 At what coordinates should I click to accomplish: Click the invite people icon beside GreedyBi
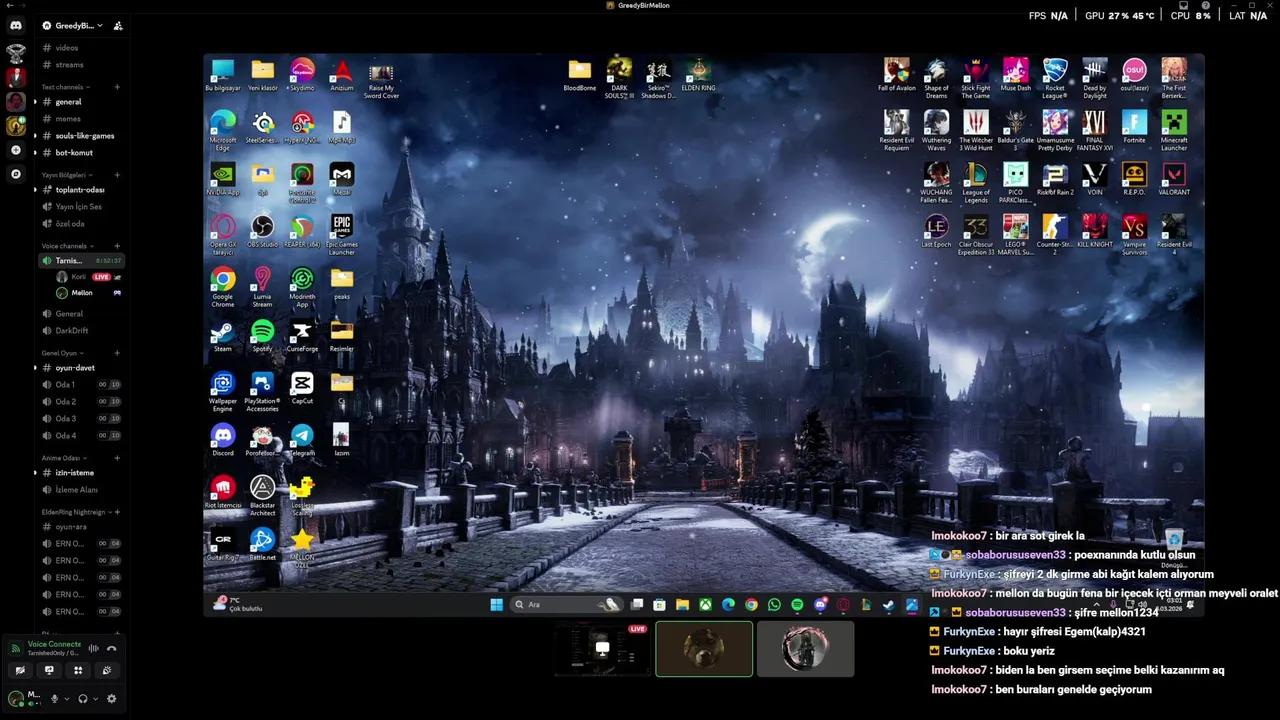pyautogui.click(x=118, y=25)
